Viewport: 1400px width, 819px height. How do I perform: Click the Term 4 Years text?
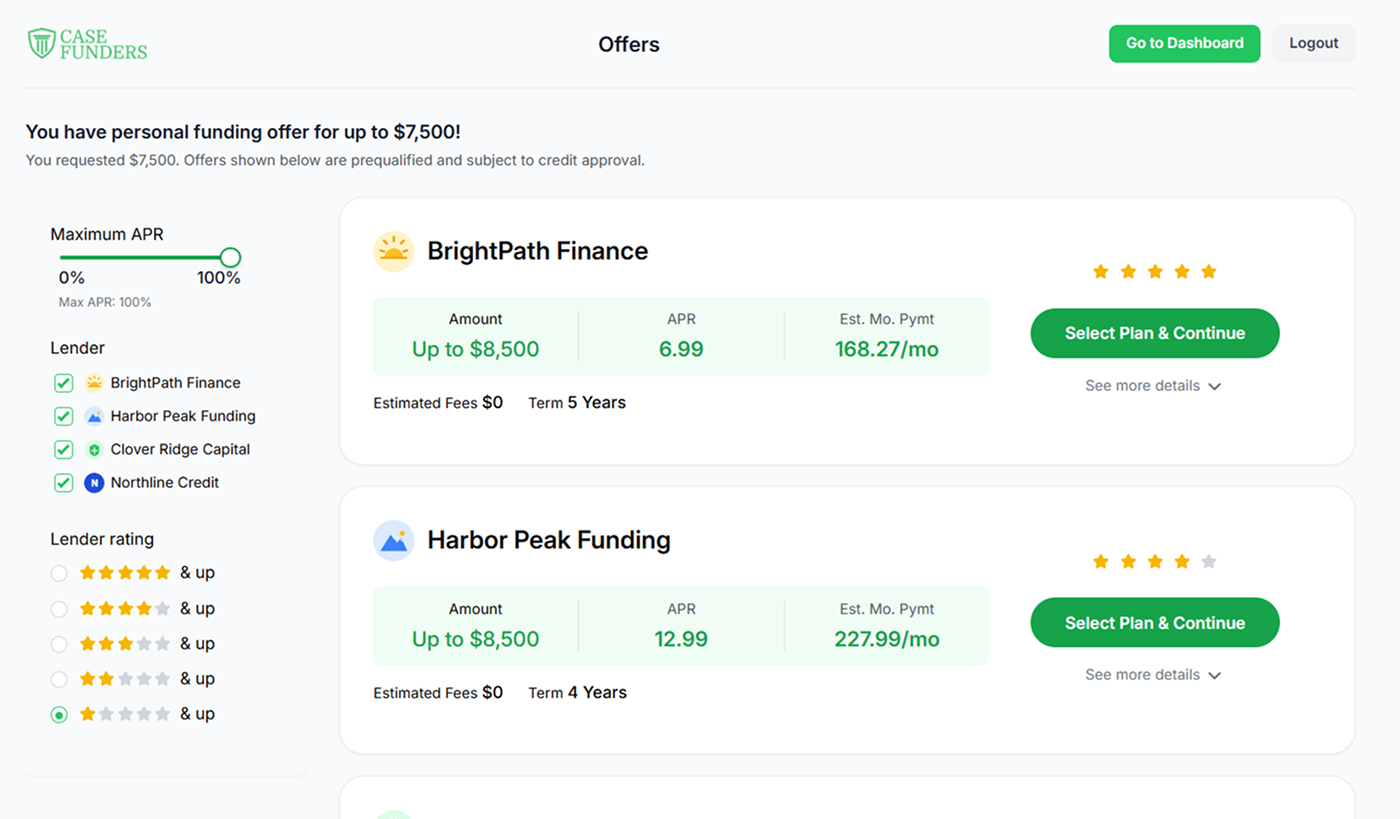pos(577,693)
